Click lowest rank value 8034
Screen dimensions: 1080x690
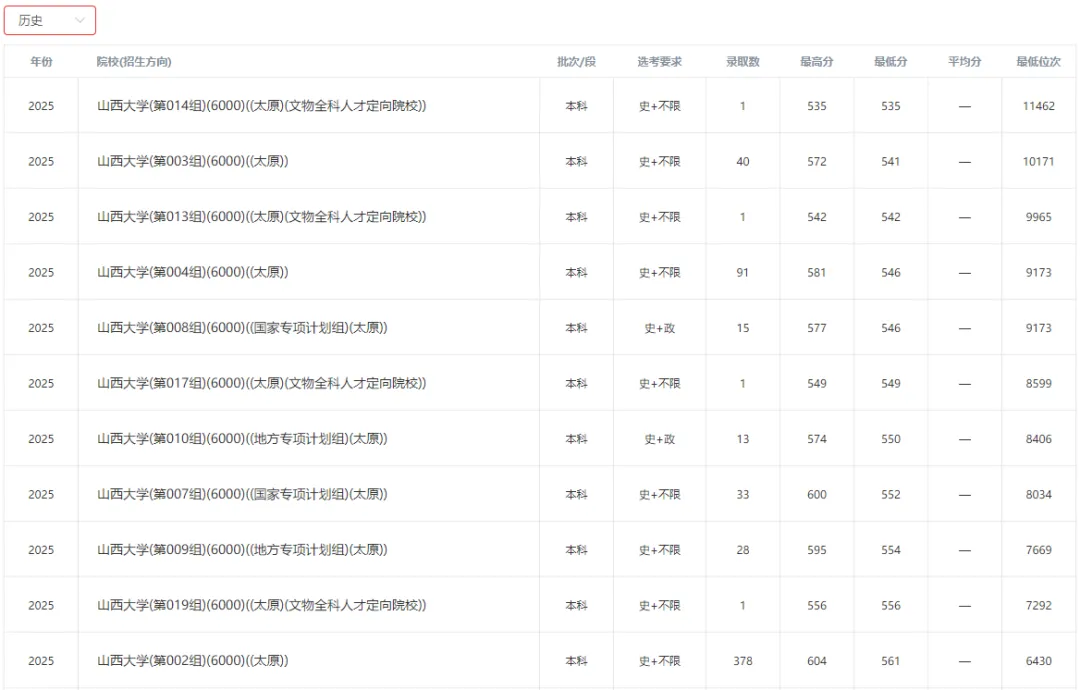click(x=1039, y=494)
